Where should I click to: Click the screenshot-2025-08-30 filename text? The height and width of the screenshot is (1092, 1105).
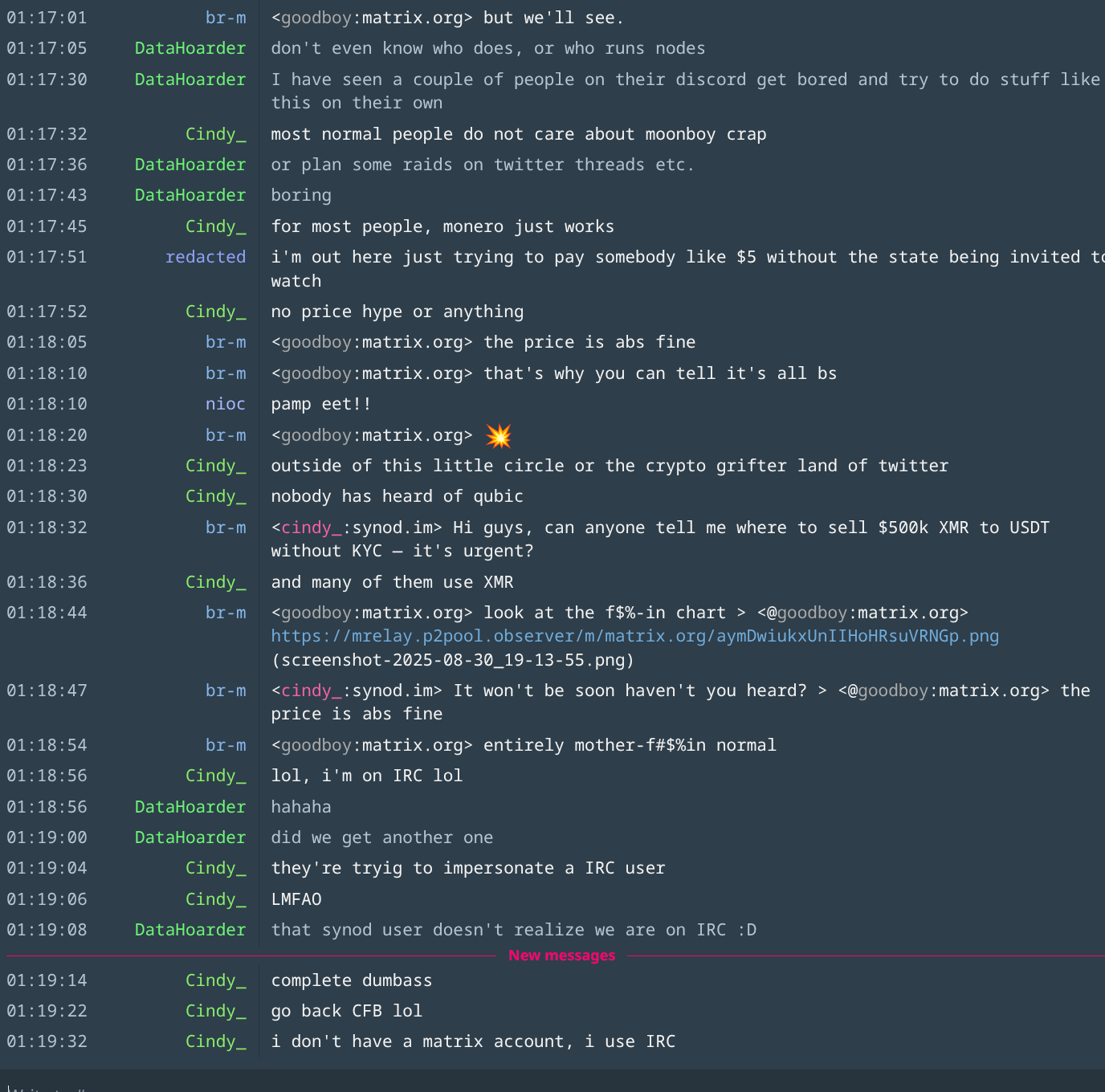(452, 660)
